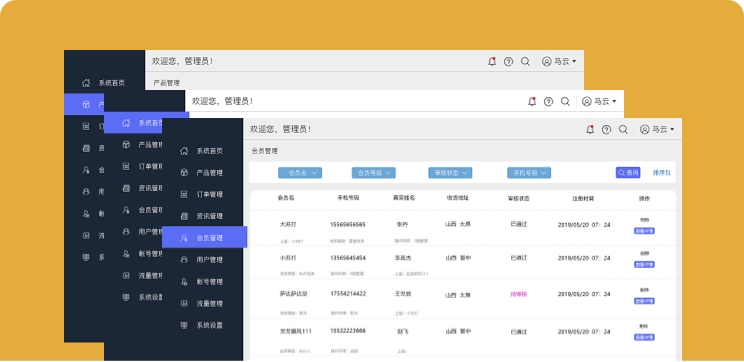This screenshot has height=362, width=744.
Task: Click address 山西 晋中 in 小苏打 row
Action: coord(458,258)
